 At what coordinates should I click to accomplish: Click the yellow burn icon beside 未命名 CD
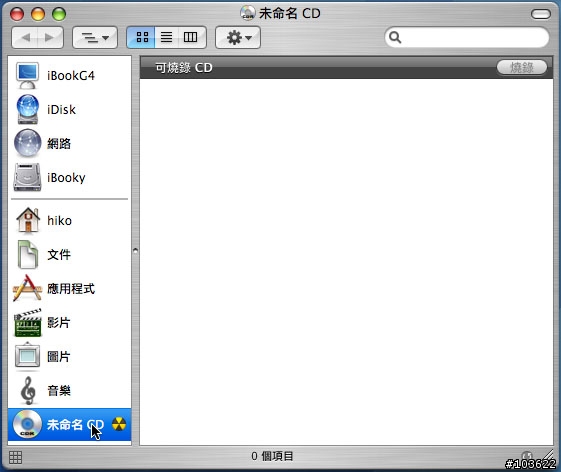click(119, 424)
